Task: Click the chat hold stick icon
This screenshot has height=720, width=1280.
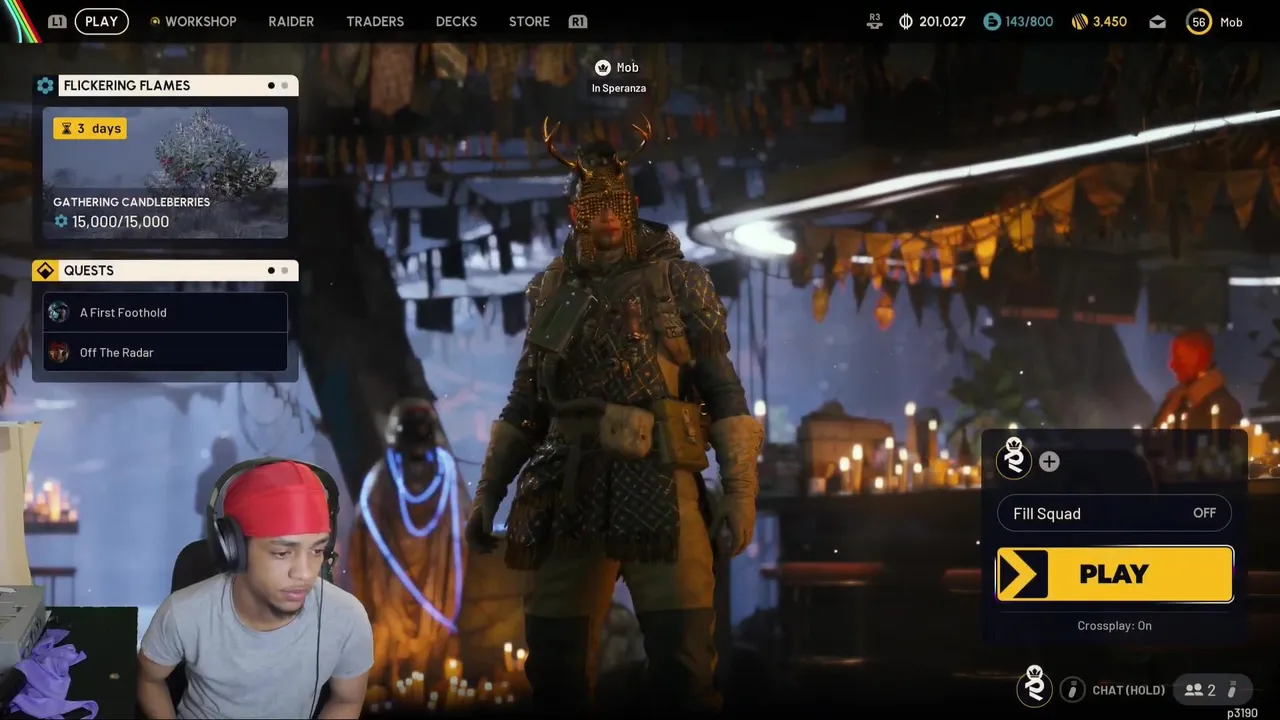Action: tap(1072, 689)
